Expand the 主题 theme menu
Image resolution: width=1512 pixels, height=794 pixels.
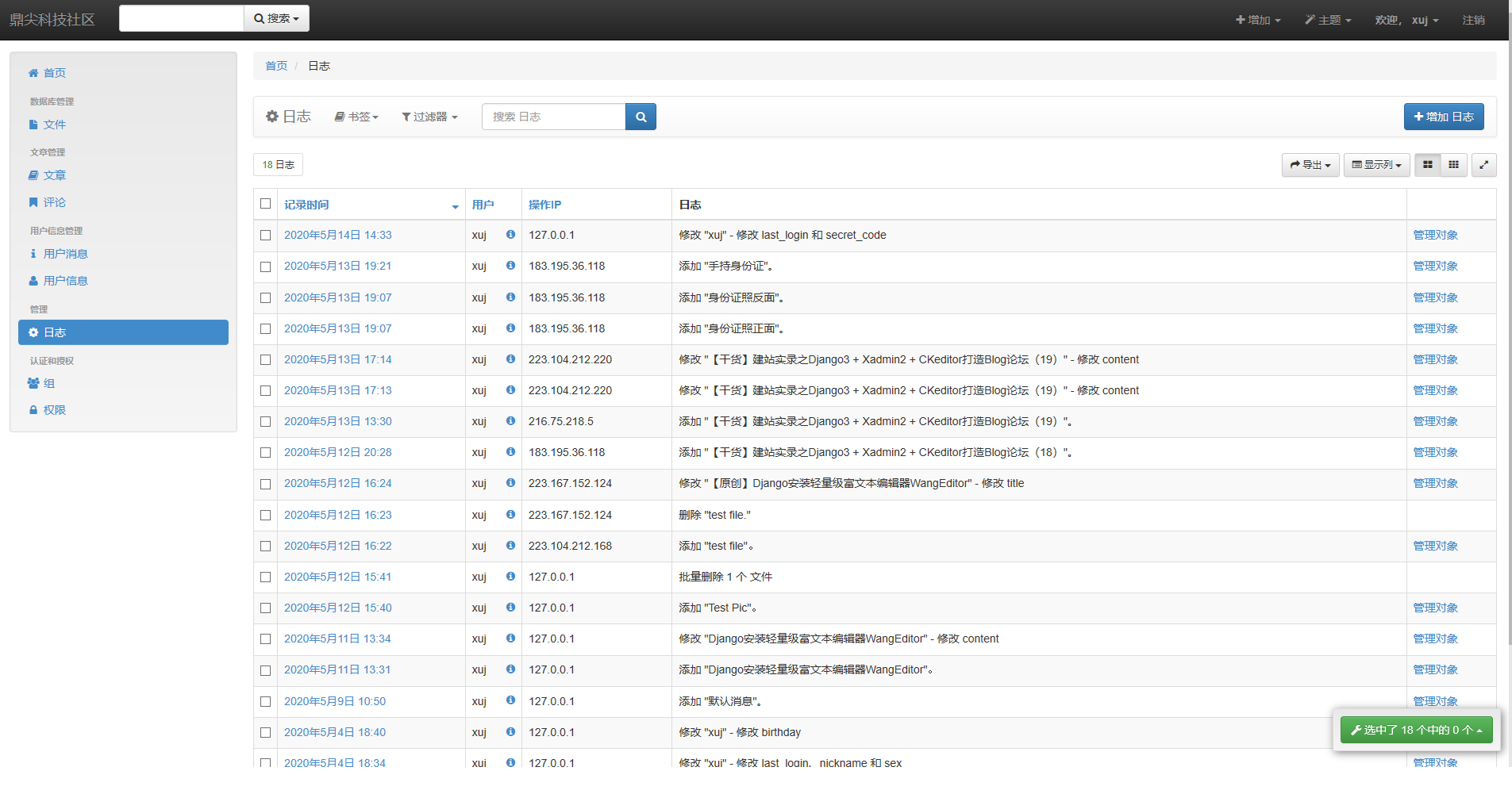[1328, 20]
